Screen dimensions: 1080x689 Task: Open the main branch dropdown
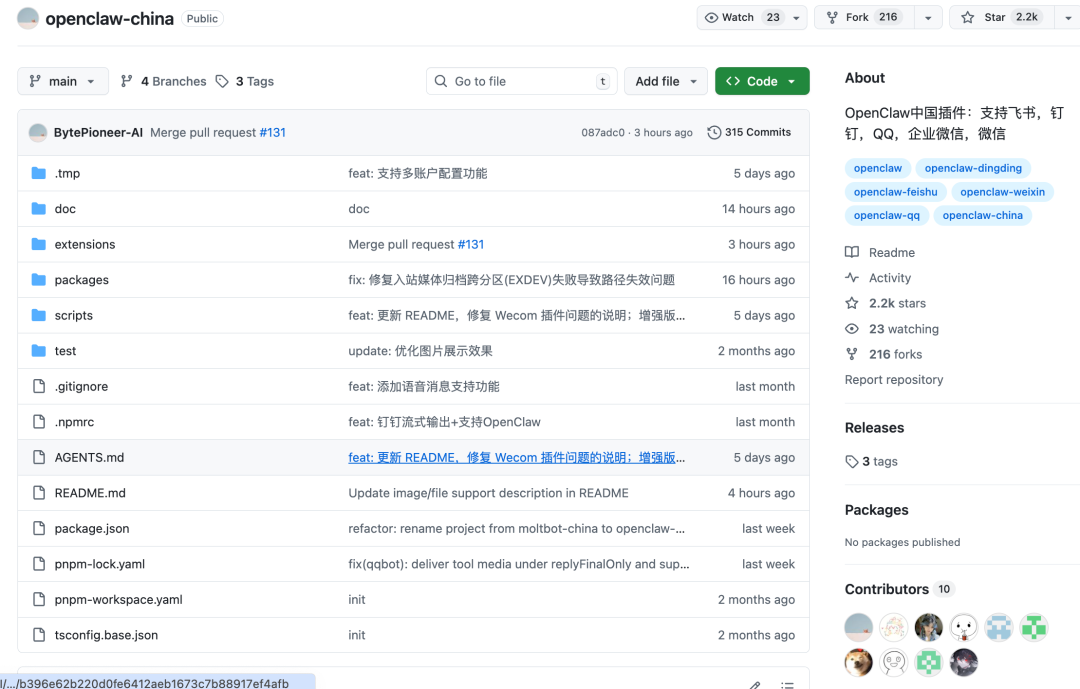63,81
